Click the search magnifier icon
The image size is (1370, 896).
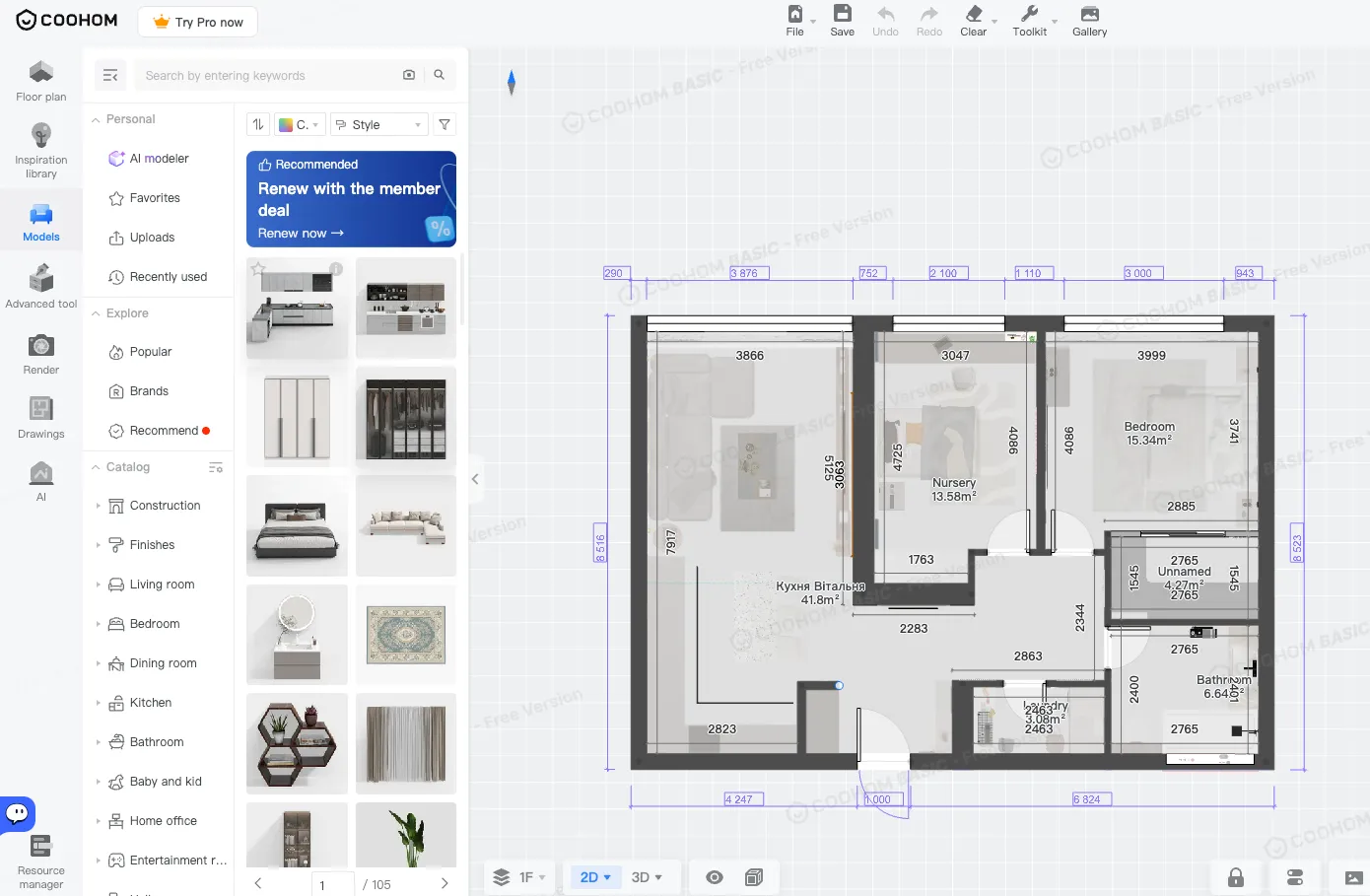pyautogui.click(x=440, y=75)
